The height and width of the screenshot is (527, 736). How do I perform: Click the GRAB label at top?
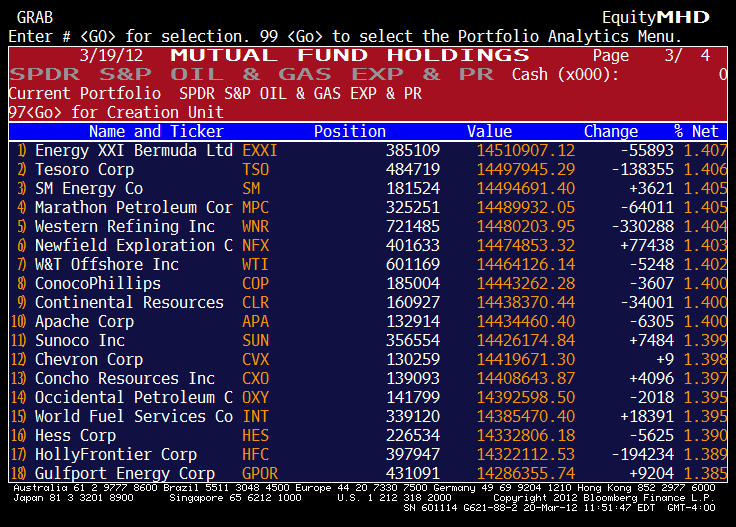[35, 17]
